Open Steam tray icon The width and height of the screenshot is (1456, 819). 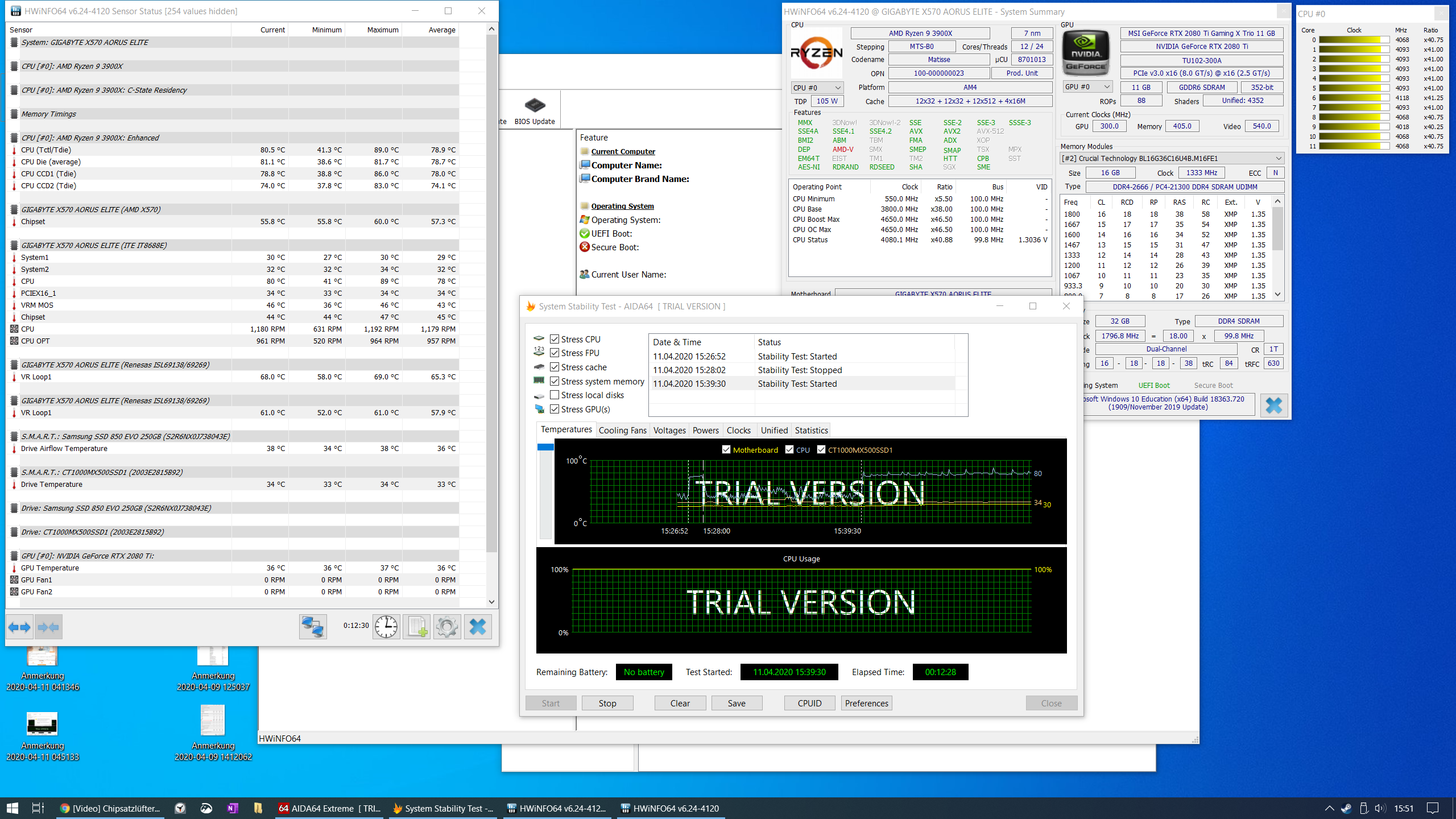click(1346, 808)
